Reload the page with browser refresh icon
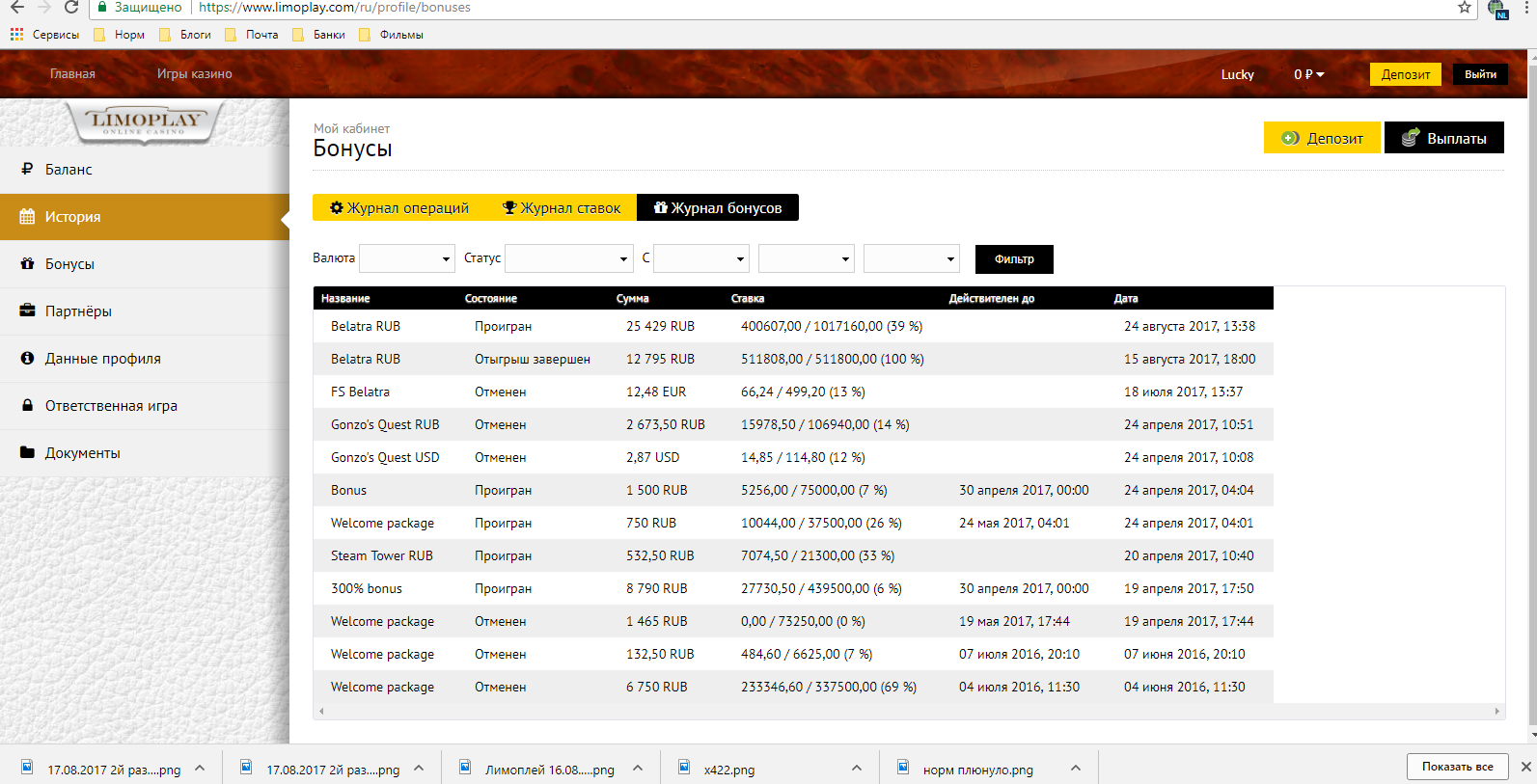Screen dimensions: 1537x784 click(x=71, y=7)
